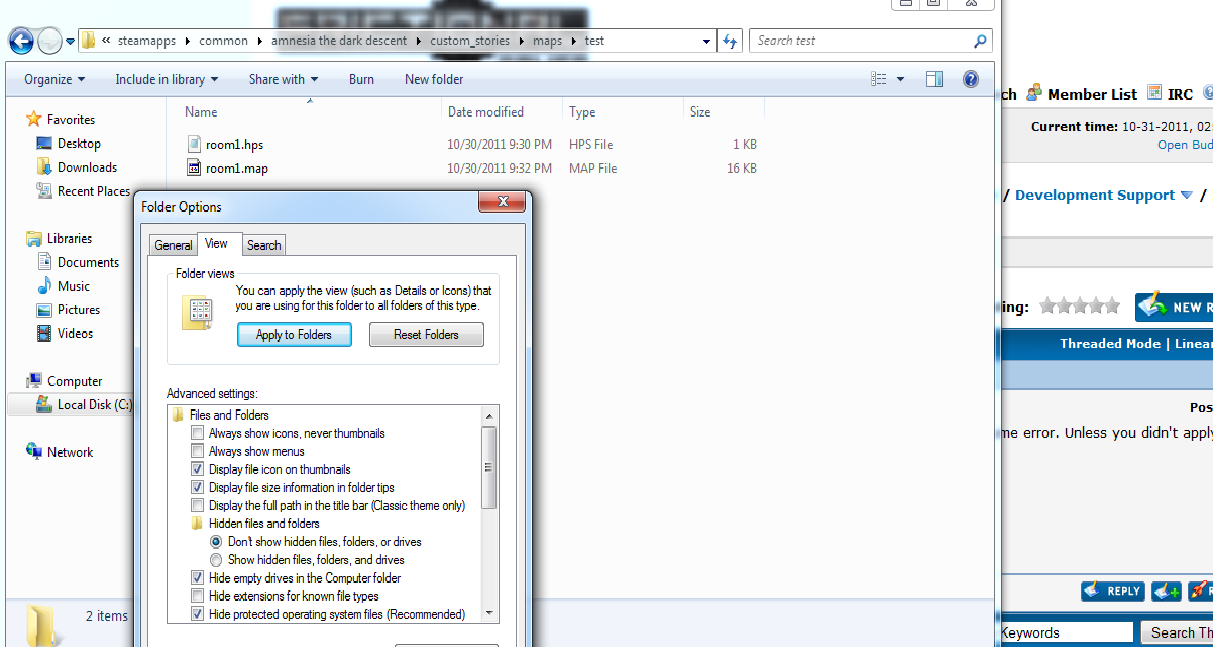Enable Always show menus checkbox
This screenshot has width=1213, height=647.
click(198, 452)
